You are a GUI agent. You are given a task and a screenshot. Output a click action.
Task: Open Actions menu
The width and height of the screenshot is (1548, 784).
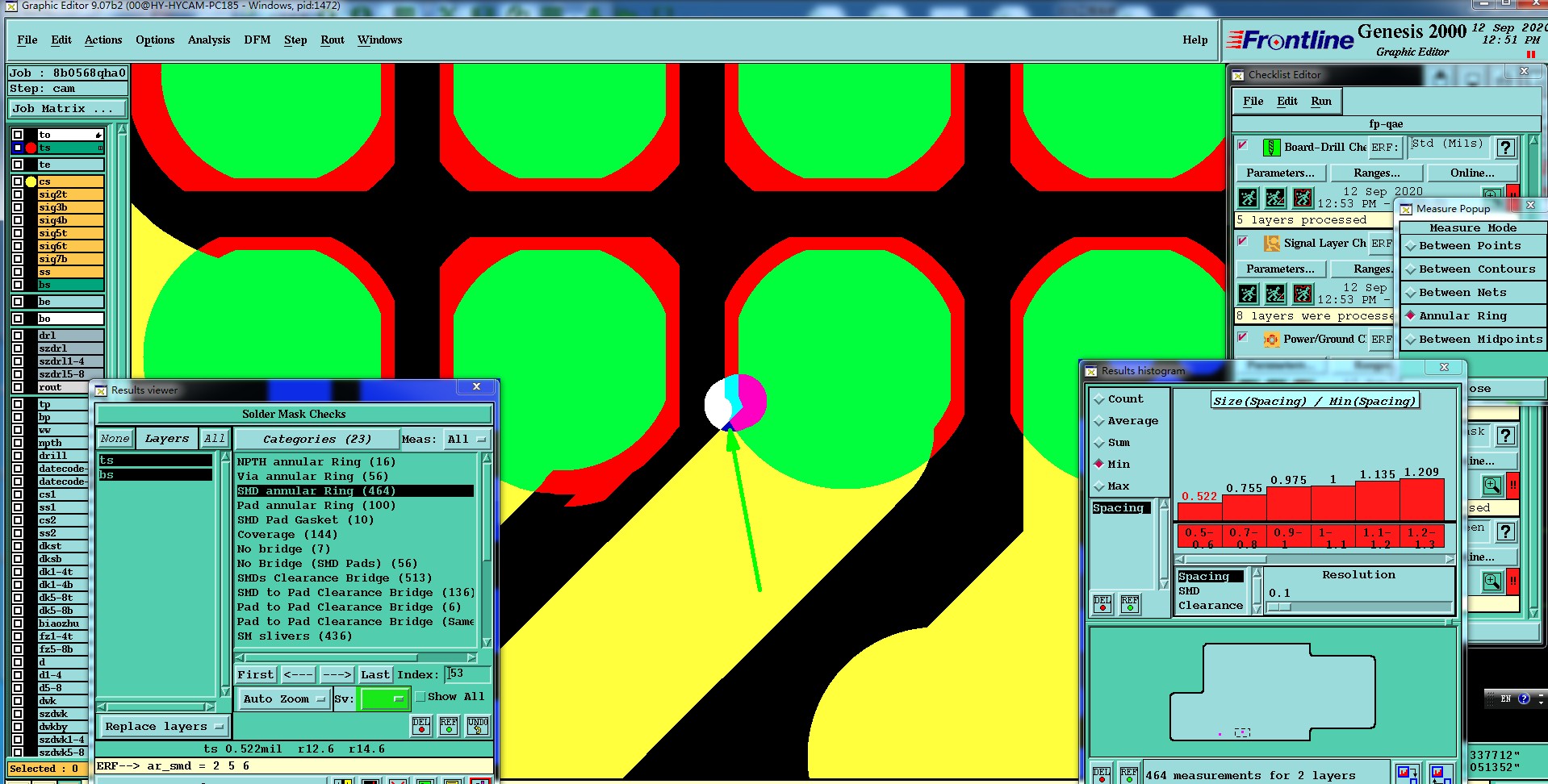coord(103,40)
